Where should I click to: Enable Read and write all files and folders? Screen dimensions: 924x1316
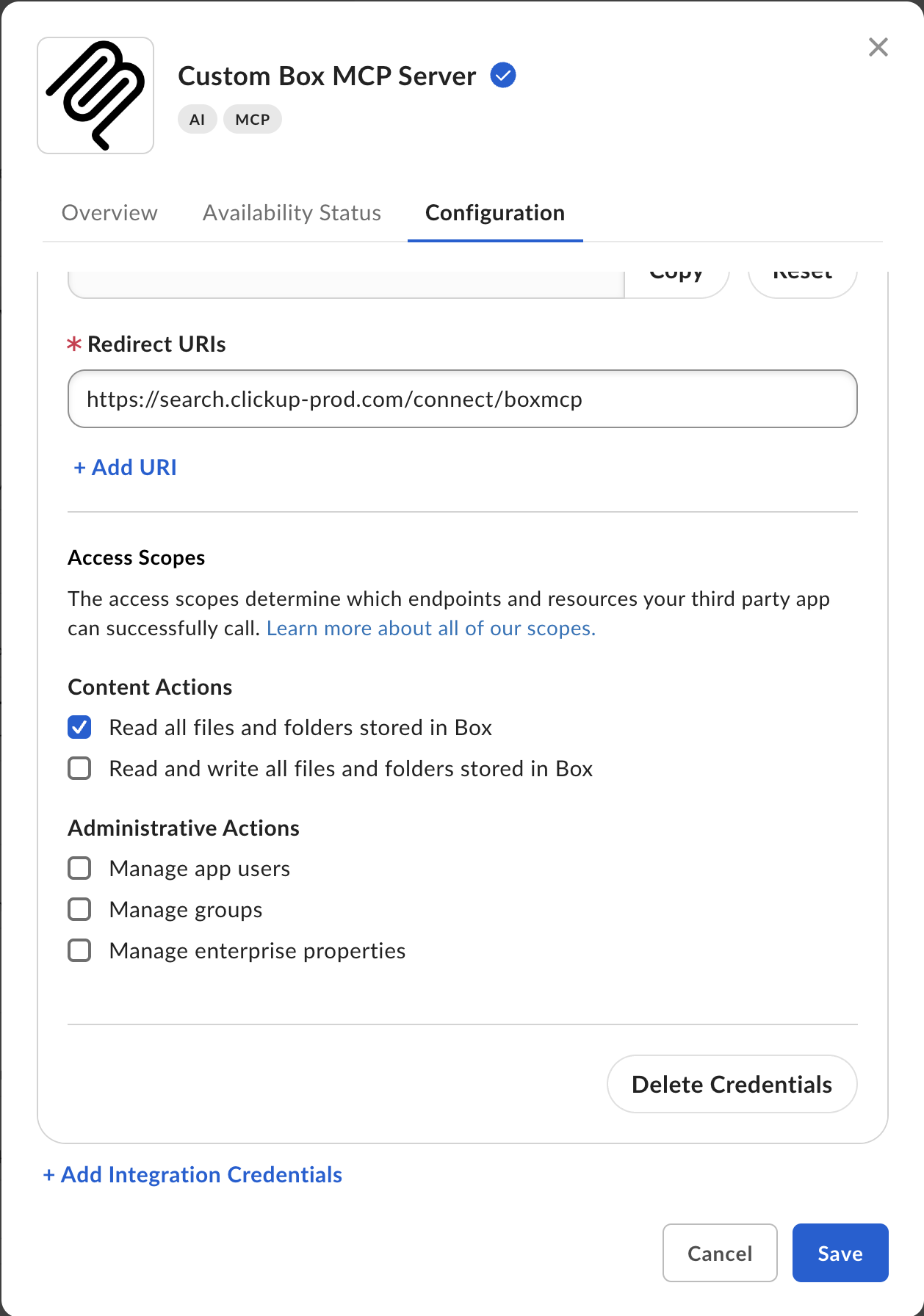(x=79, y=768)
